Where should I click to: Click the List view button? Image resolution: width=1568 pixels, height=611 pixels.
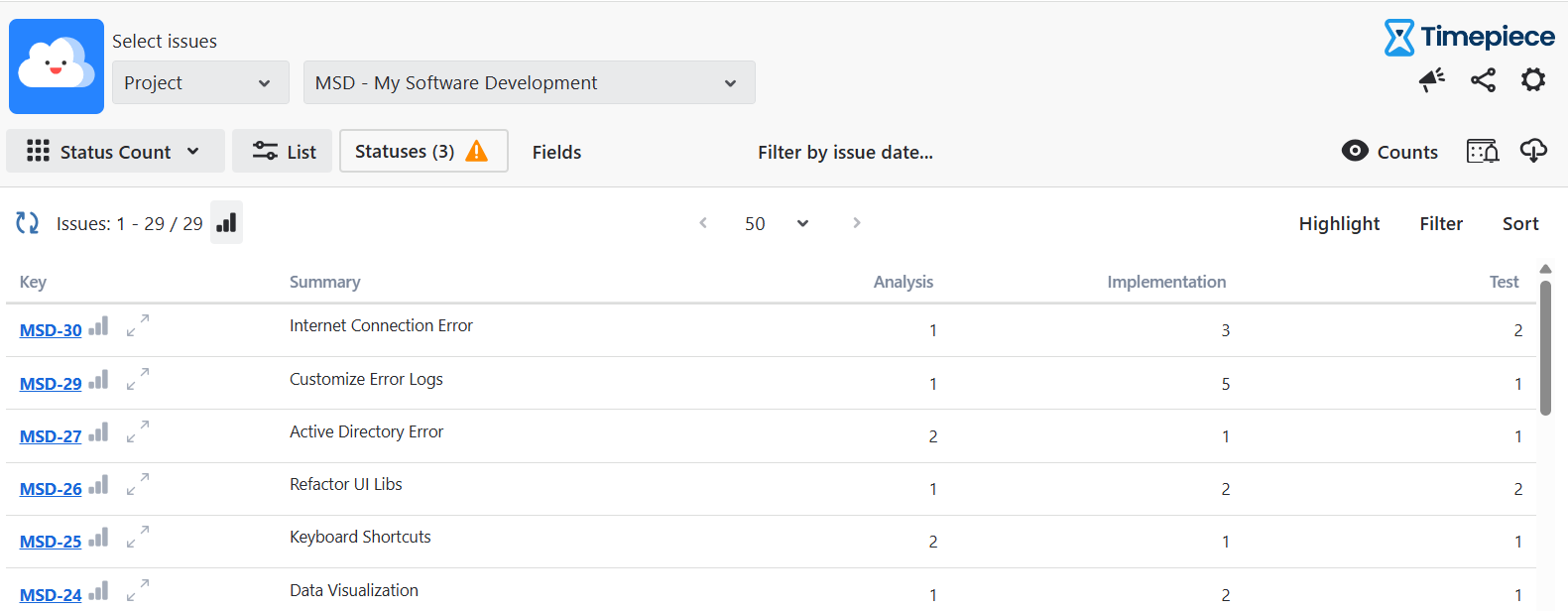pyautogui.click(x=283, y=151)
